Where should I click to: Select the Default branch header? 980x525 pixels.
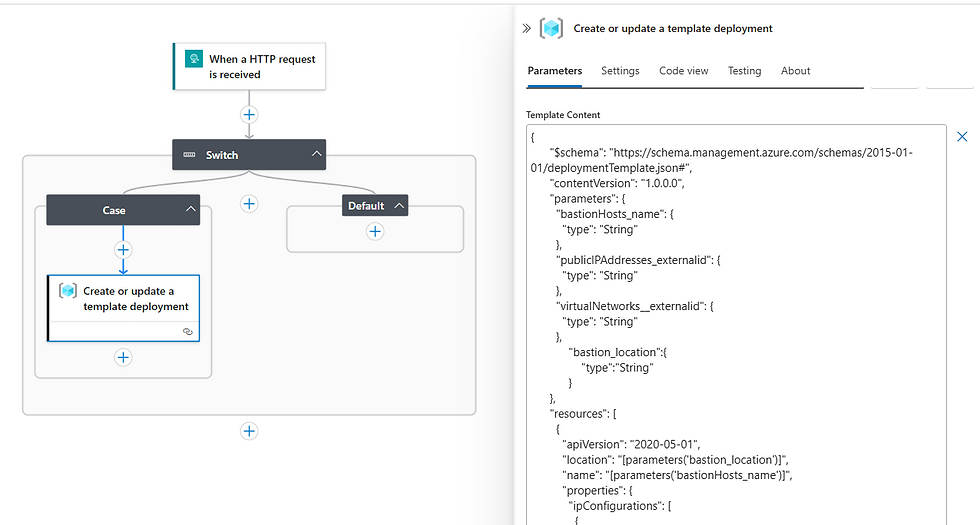[375, 206]
